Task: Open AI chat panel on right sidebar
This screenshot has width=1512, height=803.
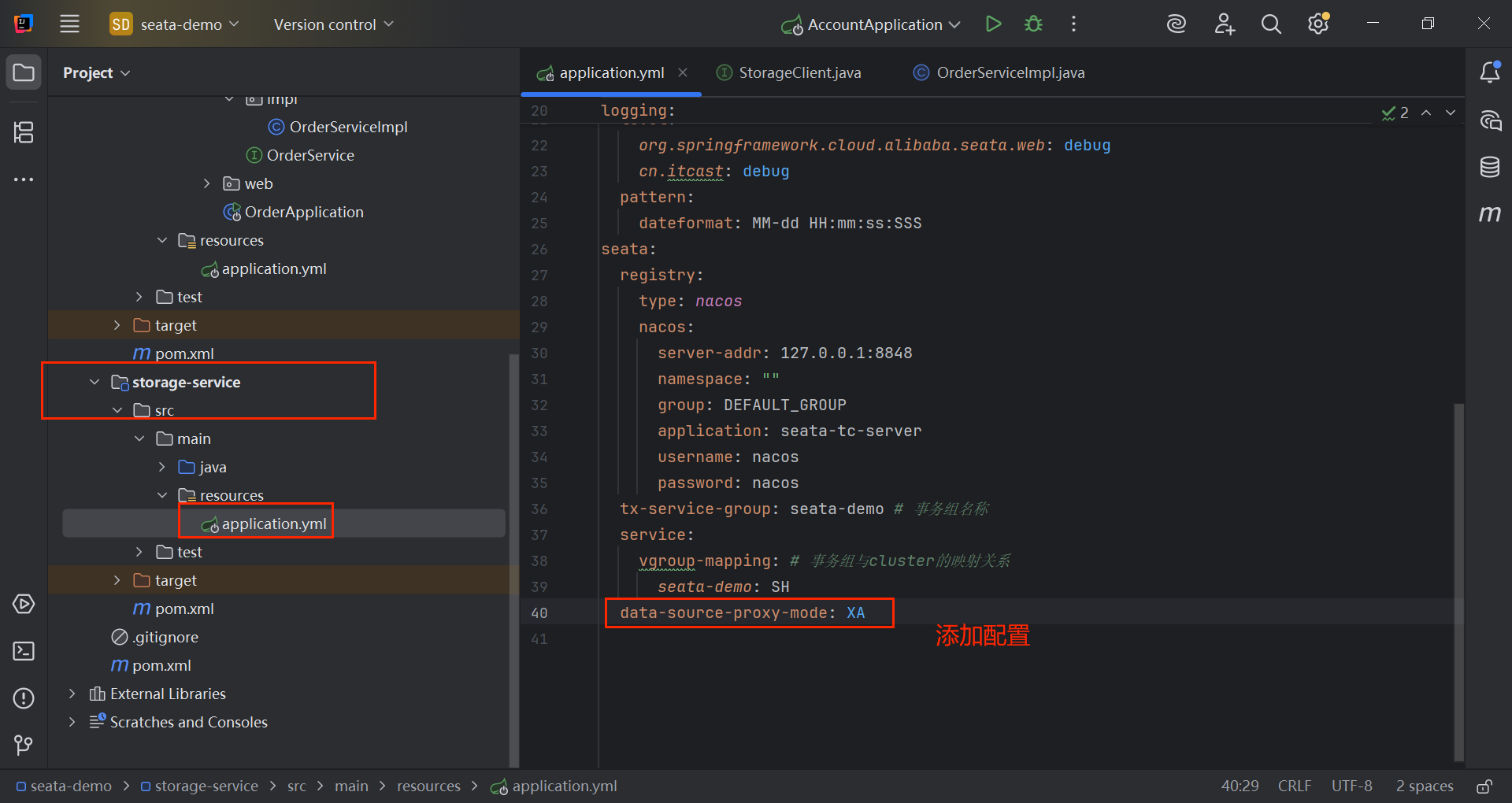Action: (1490, 120)
